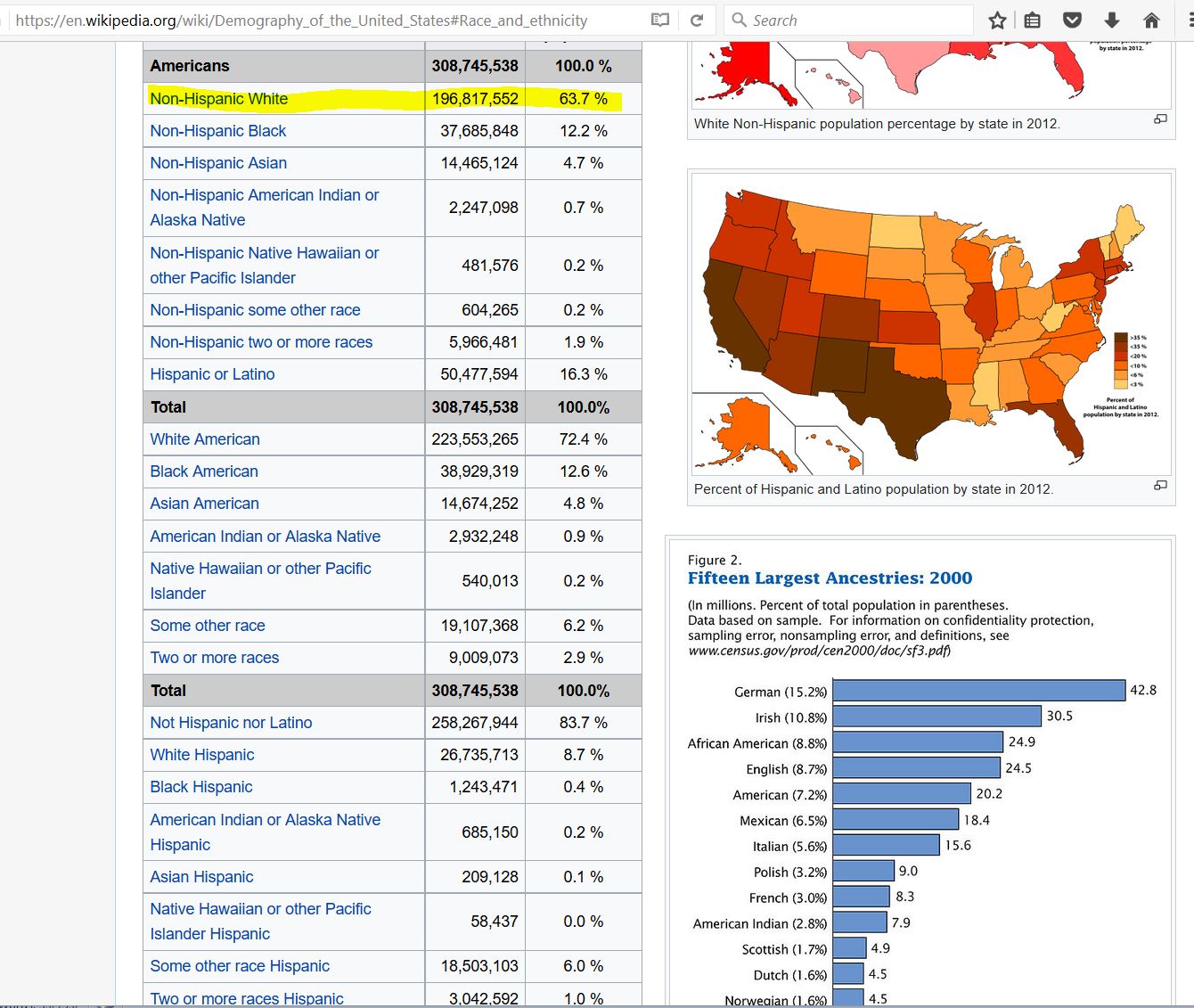The width and height of the screenshot is (1194, 1008).
Task: Select the value 37,685,848 for Non-Hispanic Black
Action: 479,131
